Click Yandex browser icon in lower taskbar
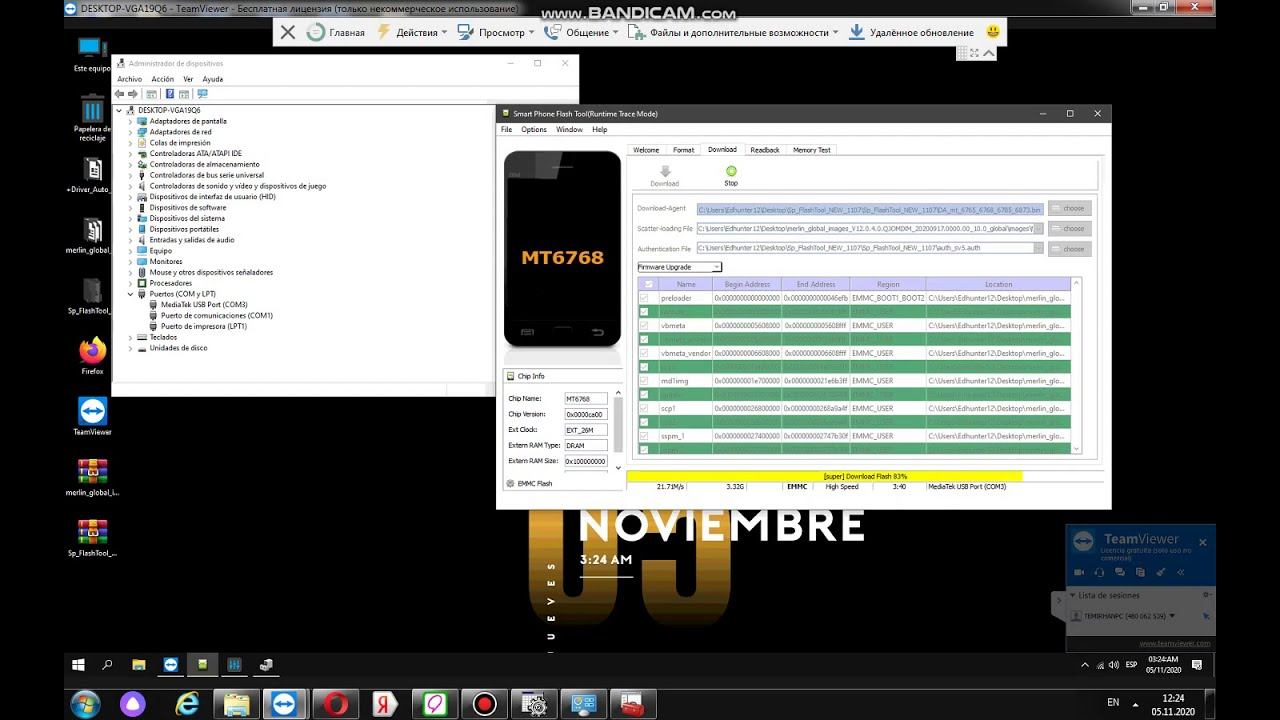The width and height of the screenshot is (1280, 720). pos(385,703)
